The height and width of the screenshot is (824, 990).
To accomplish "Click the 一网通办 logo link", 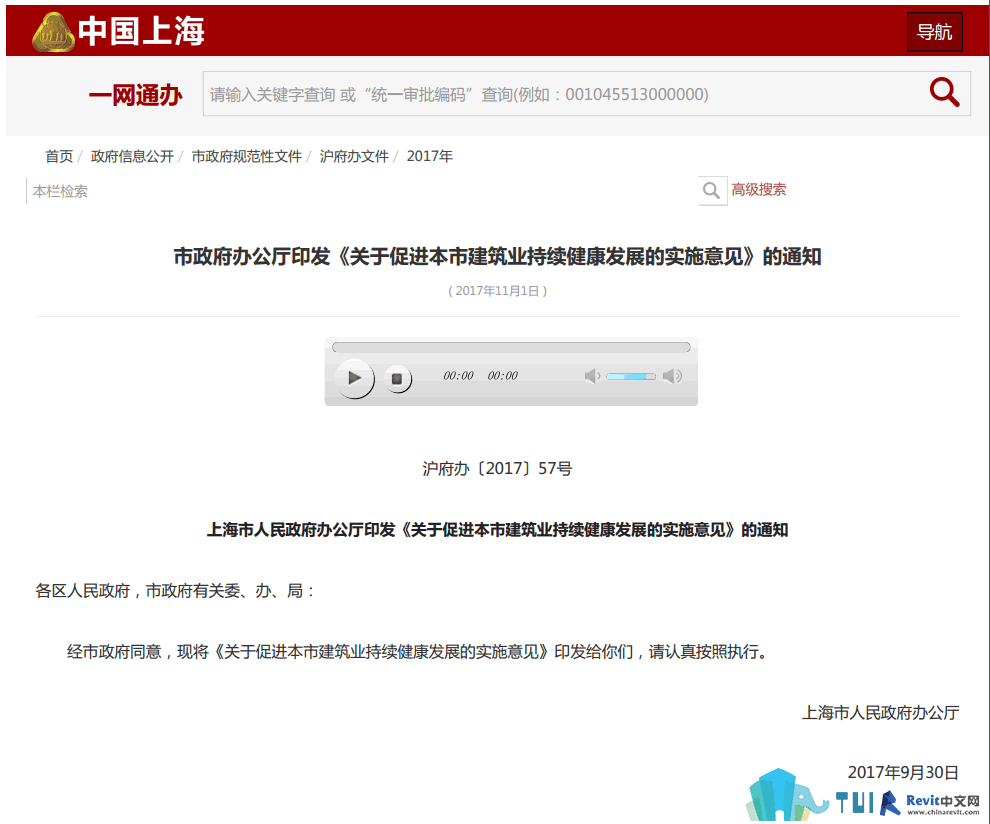I will [x=135, y=95].
